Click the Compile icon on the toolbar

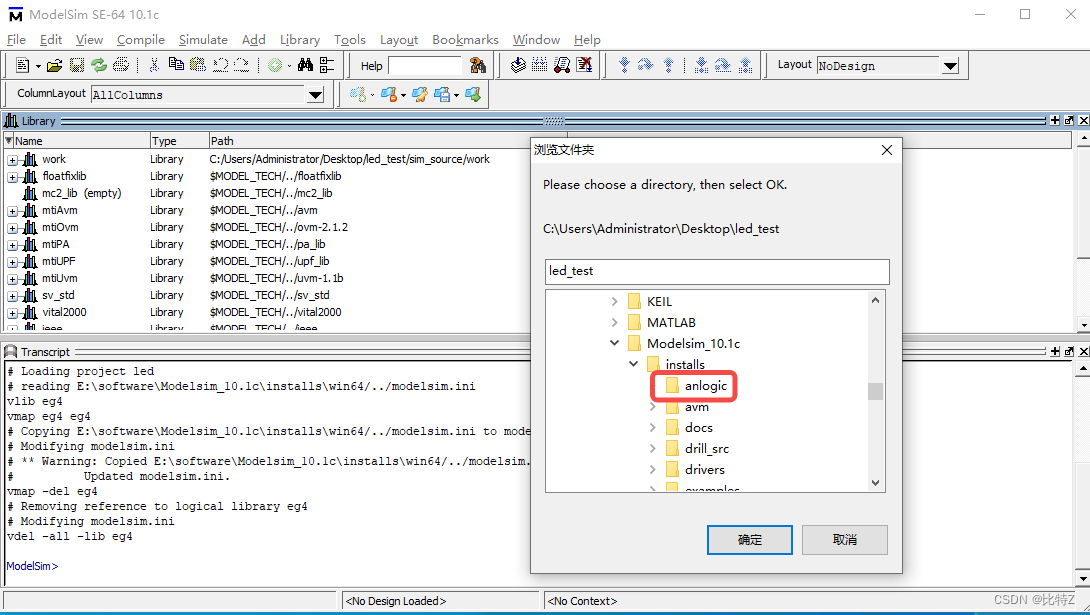pyautogui.click(x=518, y=65)
